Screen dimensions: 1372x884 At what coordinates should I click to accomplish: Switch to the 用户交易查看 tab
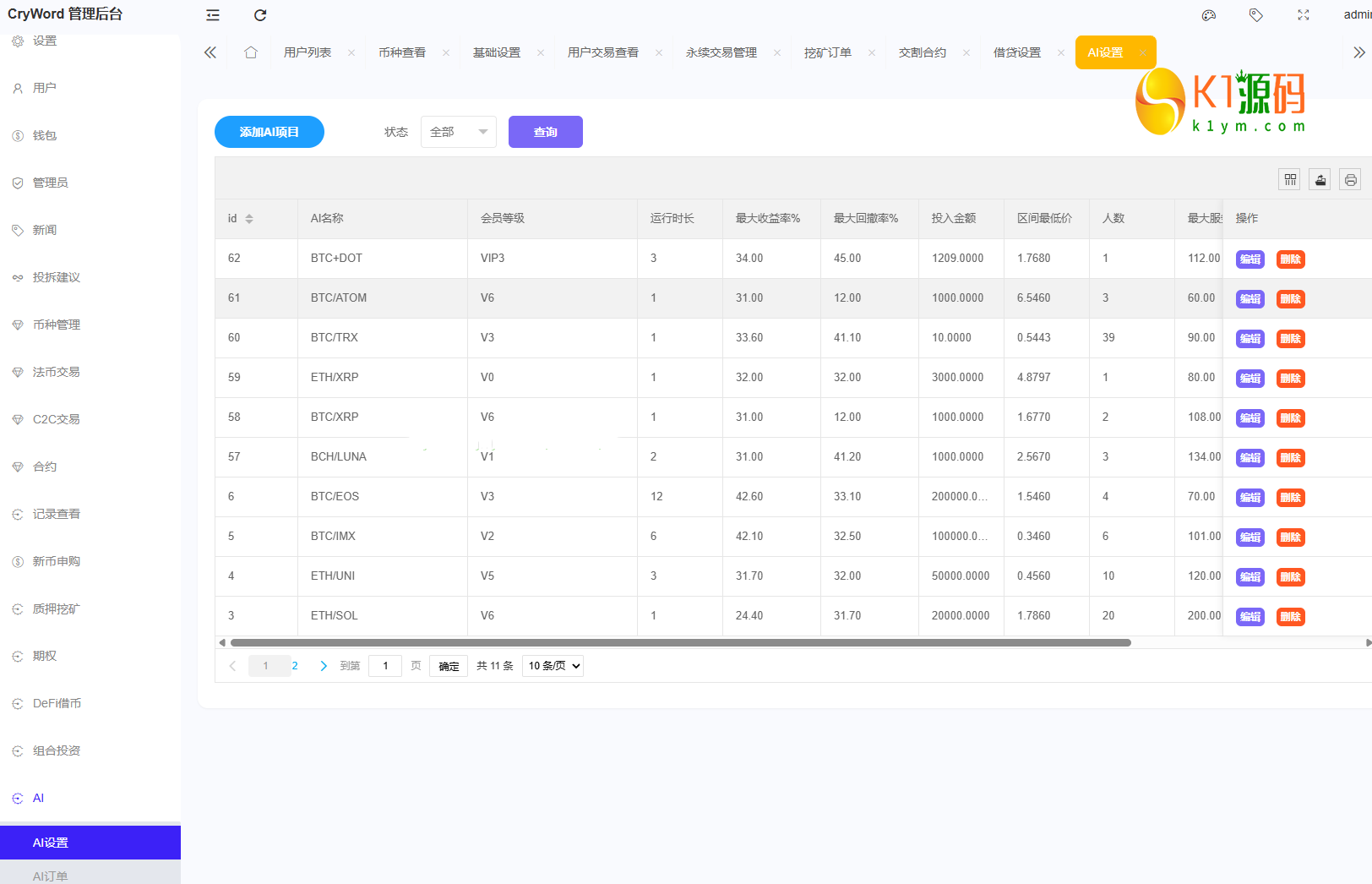click(603, 52)
